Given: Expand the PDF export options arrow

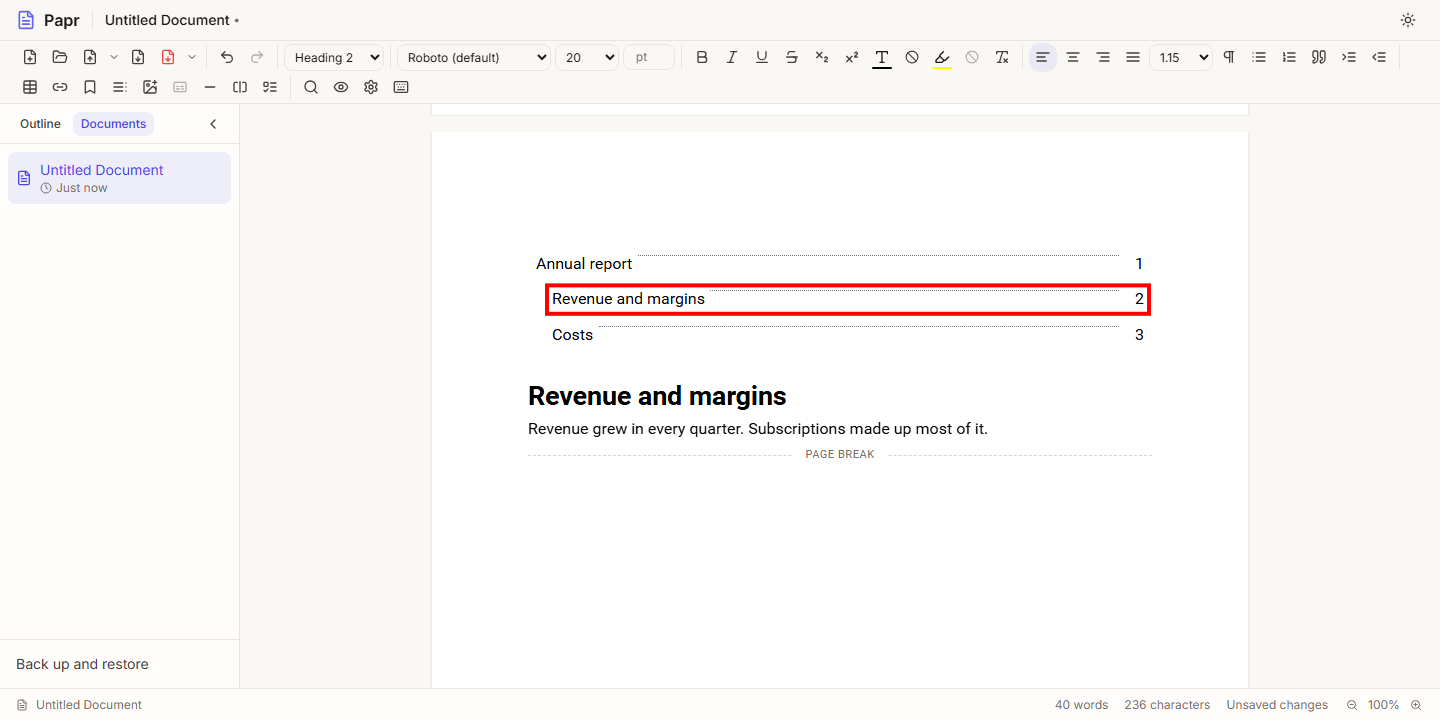Looking at the screenshot, I should 192,57.
